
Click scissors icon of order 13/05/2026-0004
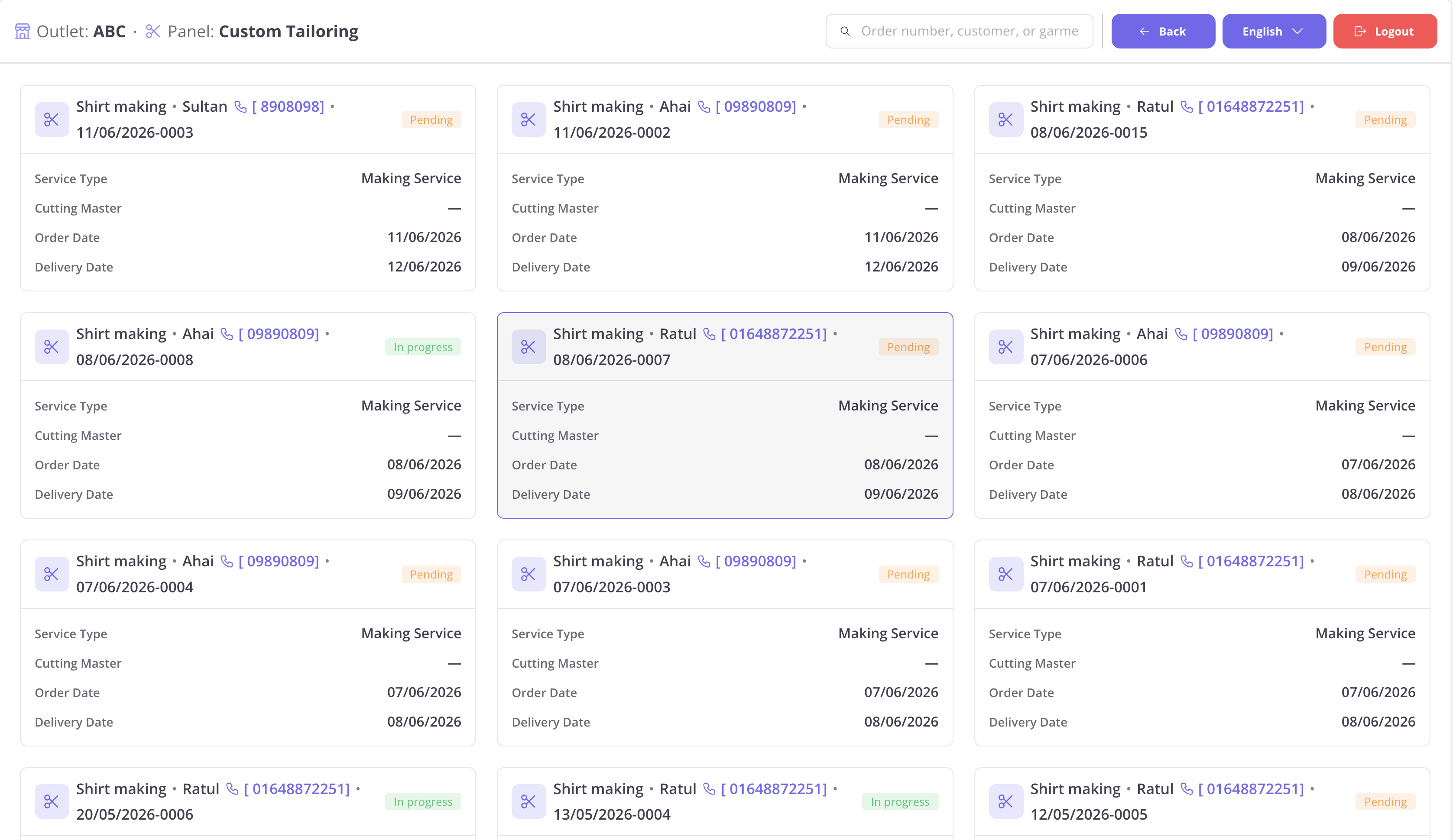click(528, 801)
